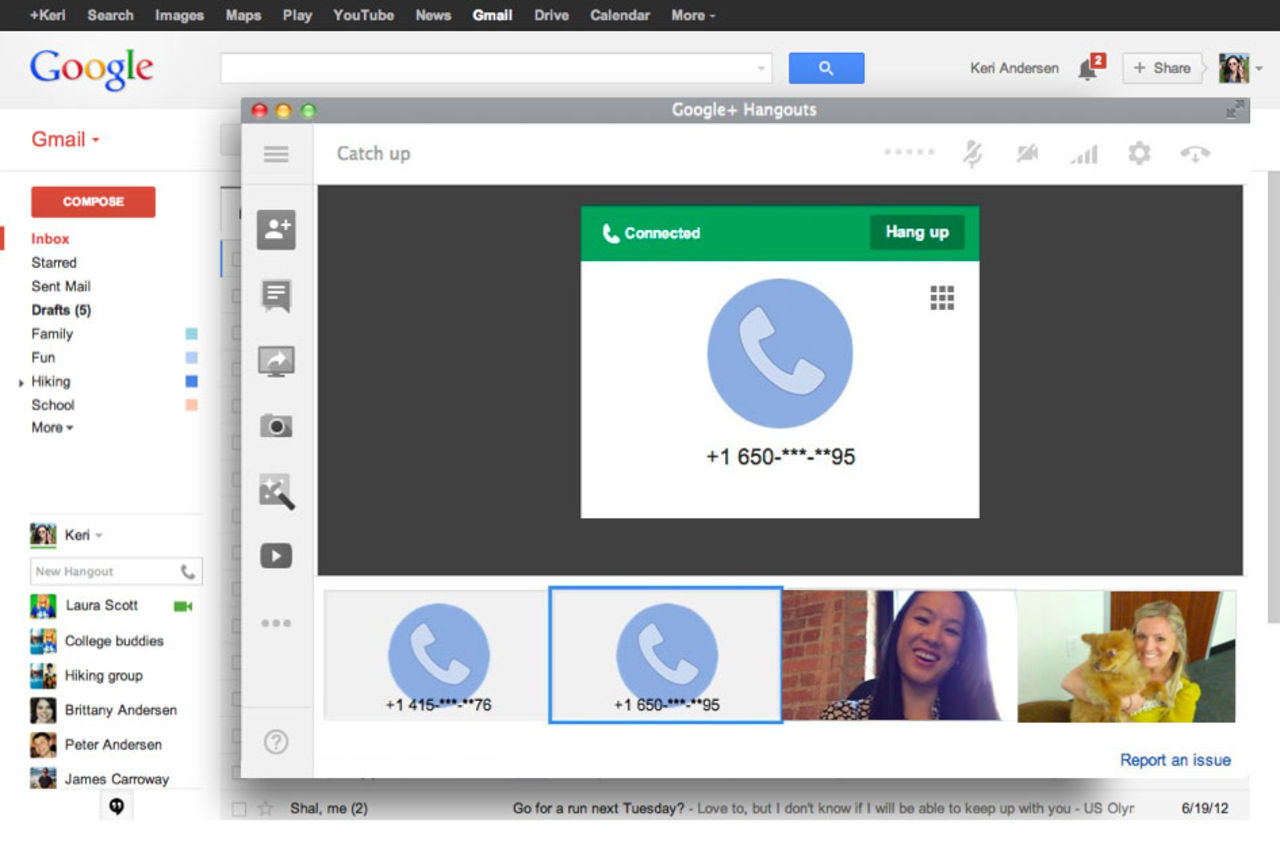The height and width of the screenshot is (862, 1280).
Task: Start a Screenshare from the sidebar
Action: [276, 360]
